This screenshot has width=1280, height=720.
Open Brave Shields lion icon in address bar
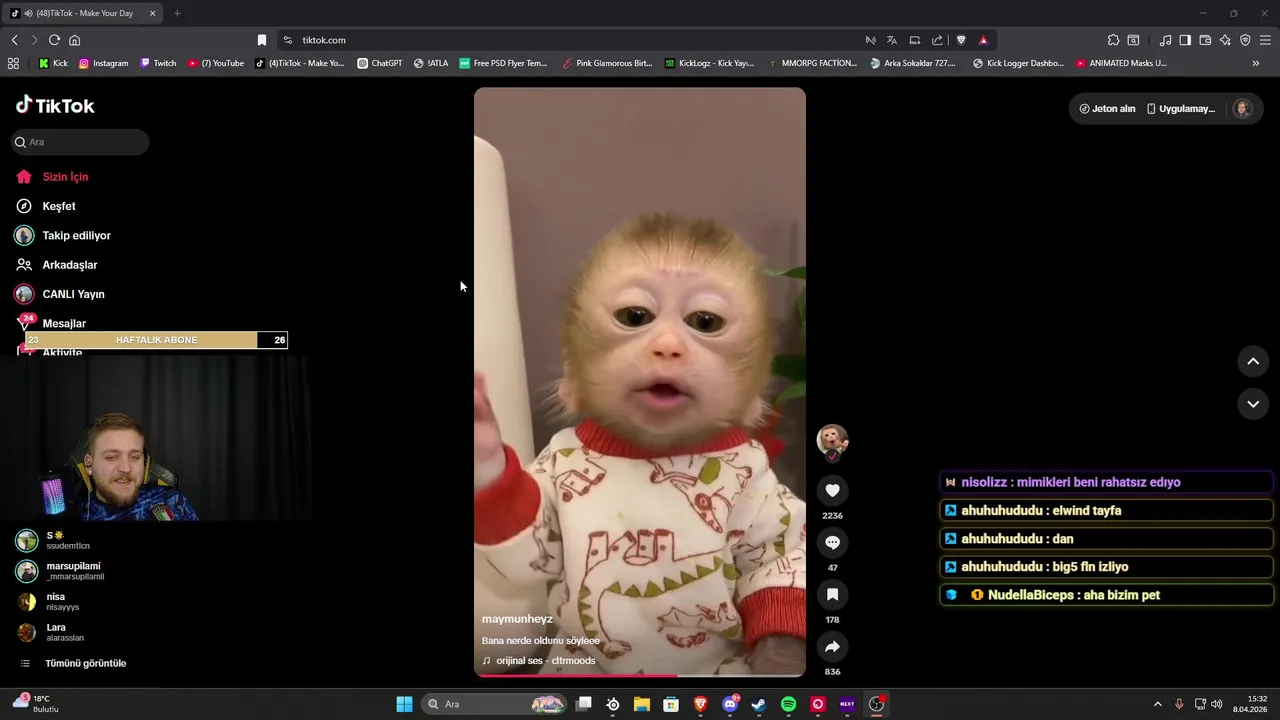coord(961,40)
